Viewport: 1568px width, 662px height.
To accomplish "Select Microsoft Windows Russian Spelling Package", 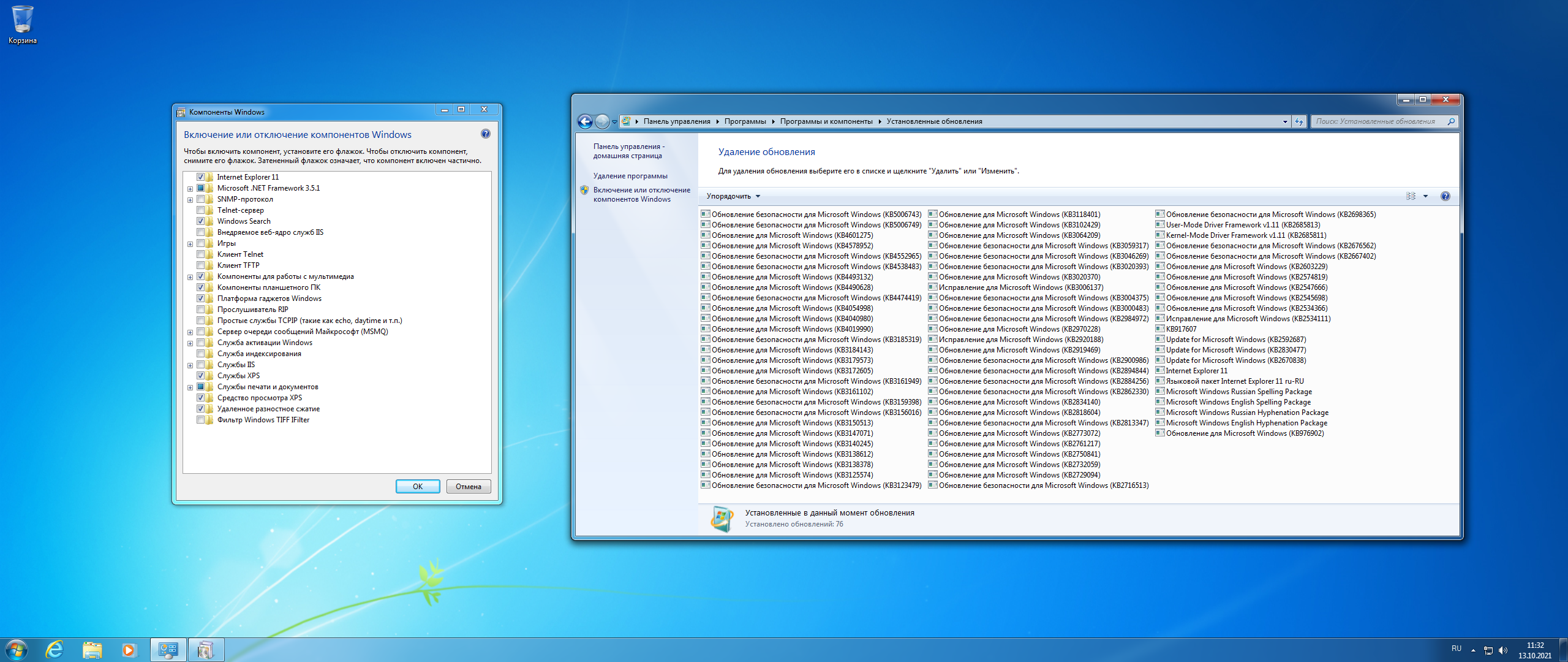I will pos(1234,391).
